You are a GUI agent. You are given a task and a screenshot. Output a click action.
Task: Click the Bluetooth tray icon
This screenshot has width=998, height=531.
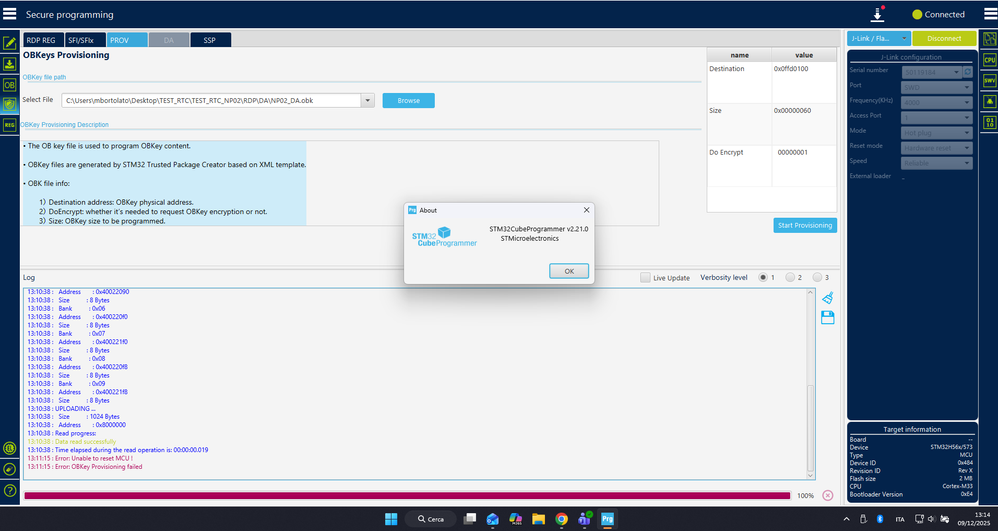click(880, 519)
